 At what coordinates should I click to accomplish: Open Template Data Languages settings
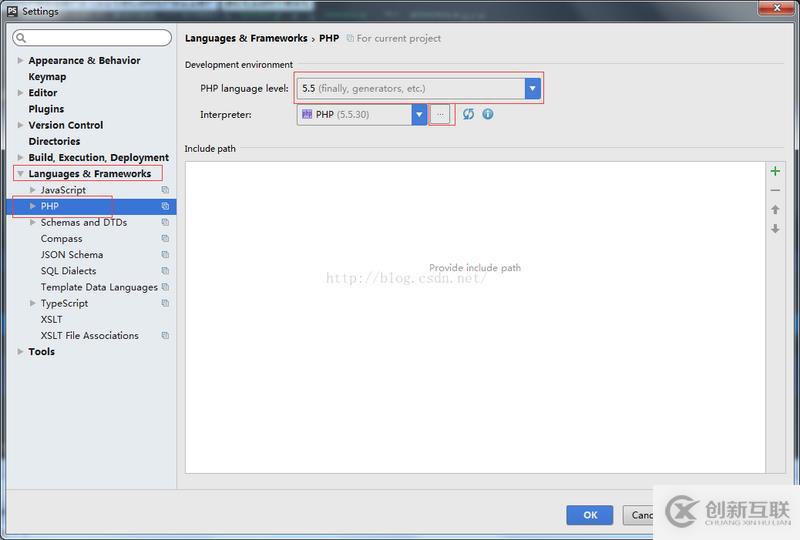point(99,287)
